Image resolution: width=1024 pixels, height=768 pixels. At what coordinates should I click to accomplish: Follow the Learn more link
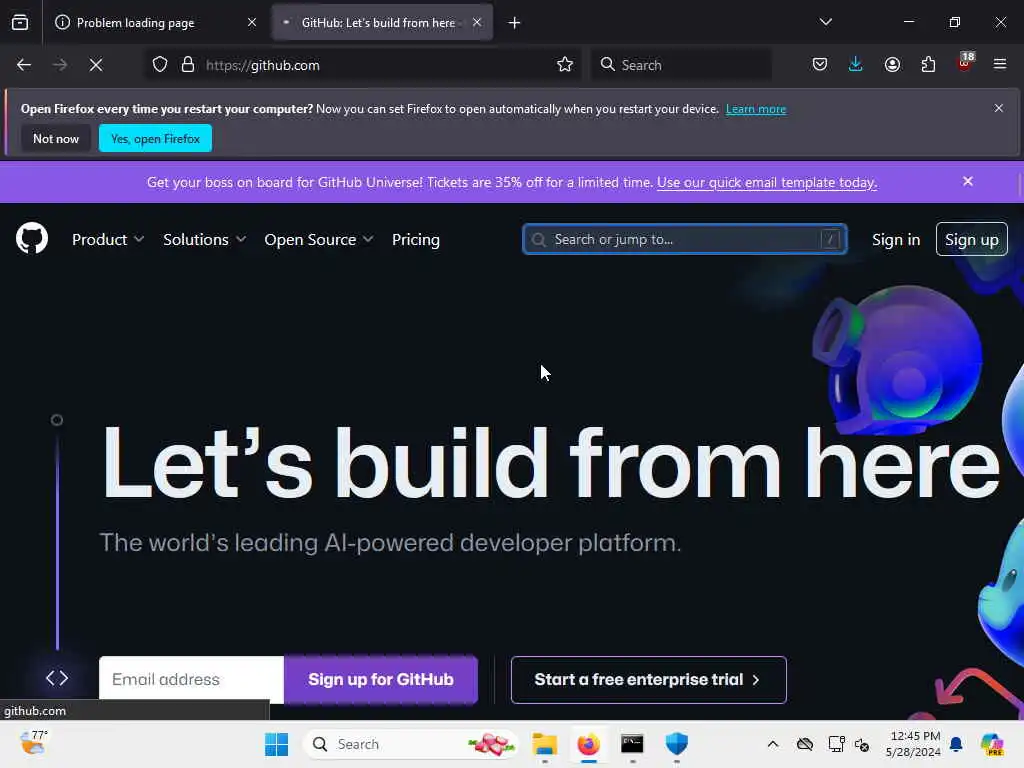756,109
